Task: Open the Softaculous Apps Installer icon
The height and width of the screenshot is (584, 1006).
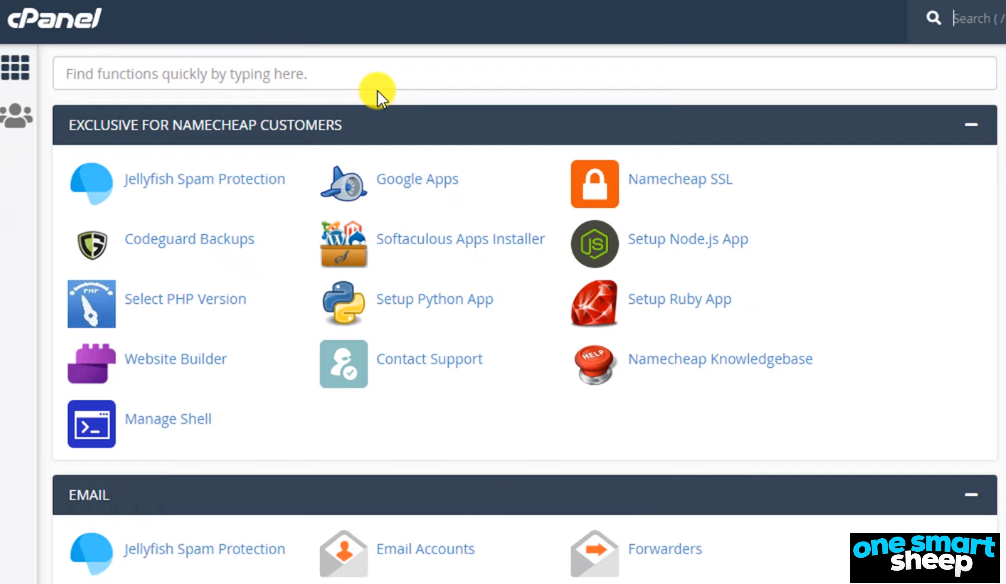Action: [x=343, y=243]
